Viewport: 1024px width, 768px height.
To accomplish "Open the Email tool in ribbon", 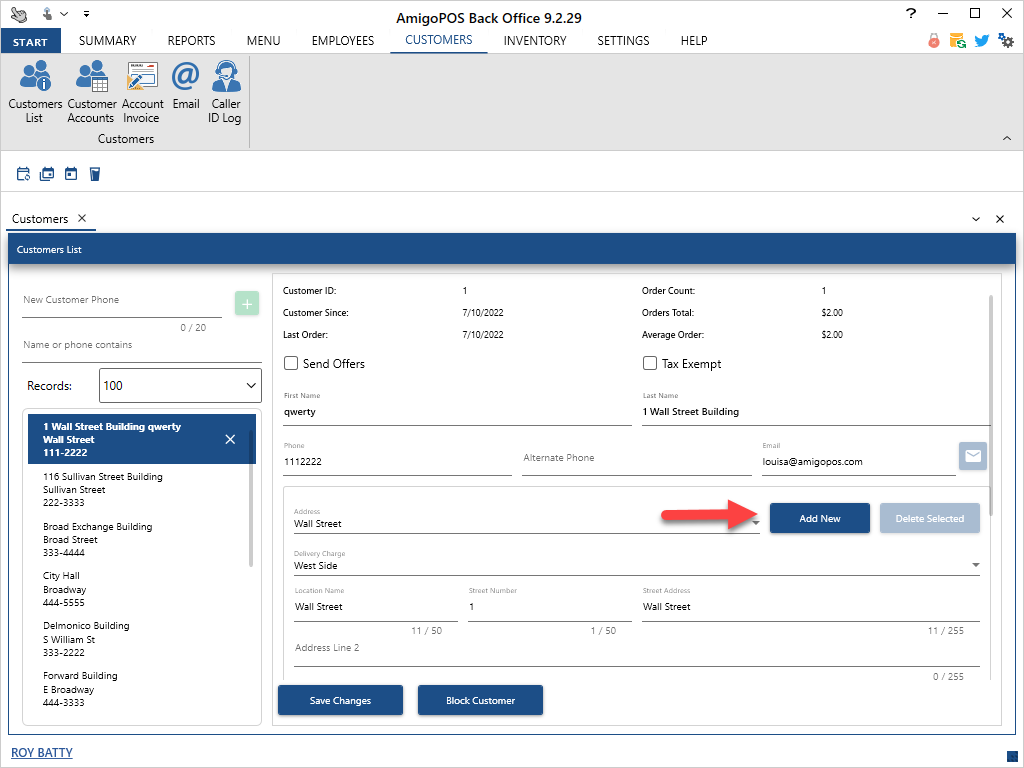I will tap(186, 91).
